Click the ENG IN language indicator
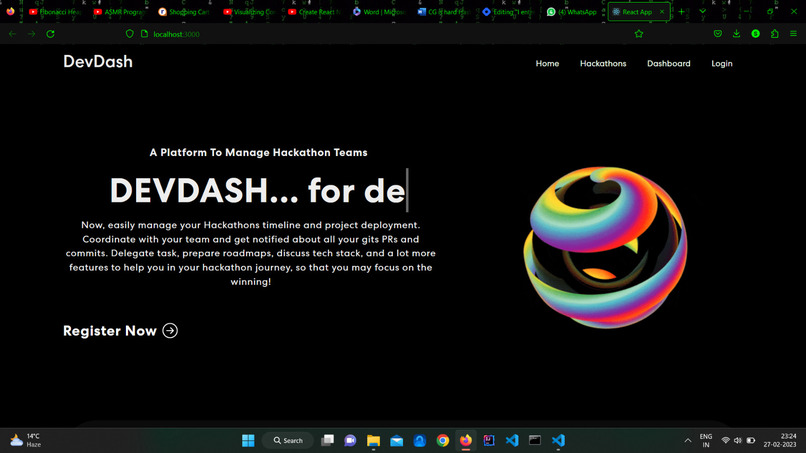Screen dimensions: 806x453 coord(706,441)
